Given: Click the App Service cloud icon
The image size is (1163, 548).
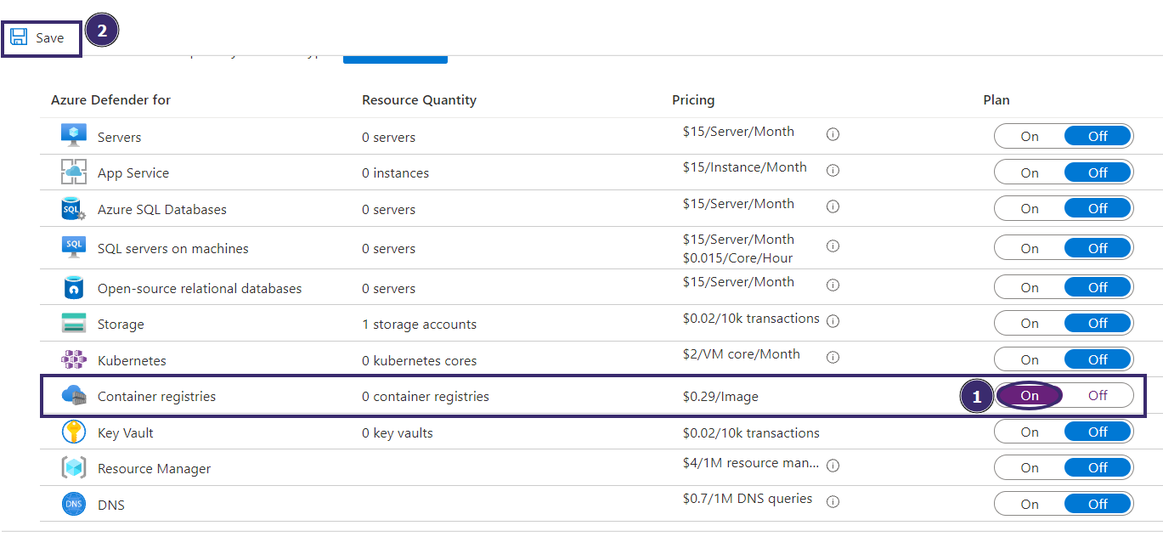Looking at the screenshot, I should tap(74, 172).
